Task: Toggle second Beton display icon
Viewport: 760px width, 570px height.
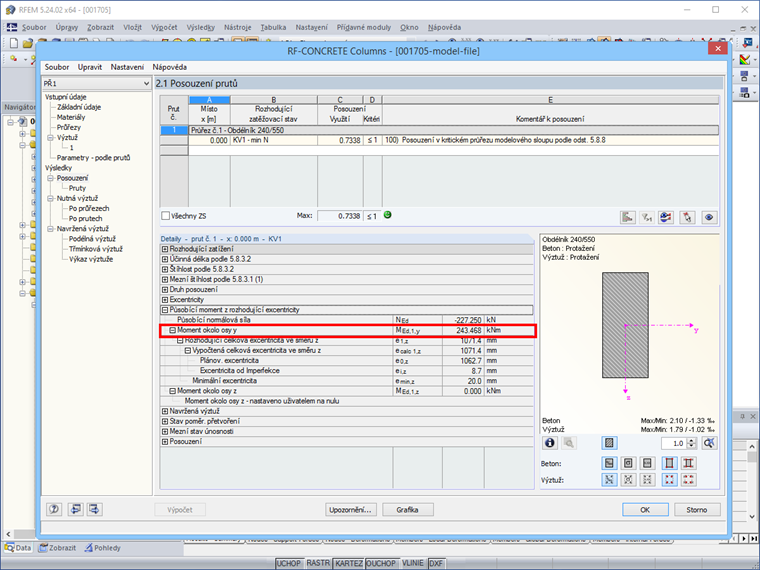Action: pyautogui.click(x=628, y=463)
